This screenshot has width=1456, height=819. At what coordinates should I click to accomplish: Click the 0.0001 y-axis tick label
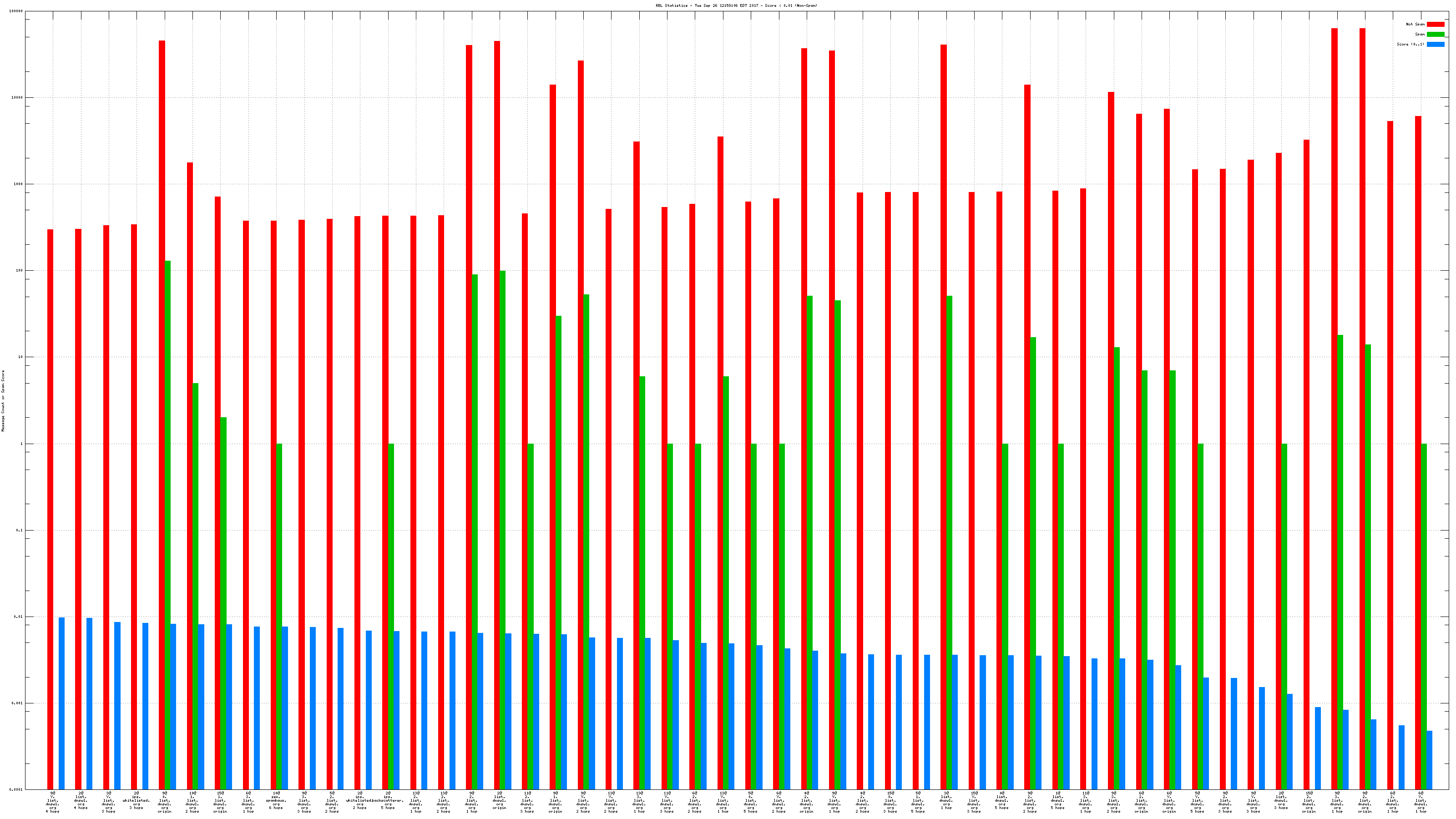point(16,789)
